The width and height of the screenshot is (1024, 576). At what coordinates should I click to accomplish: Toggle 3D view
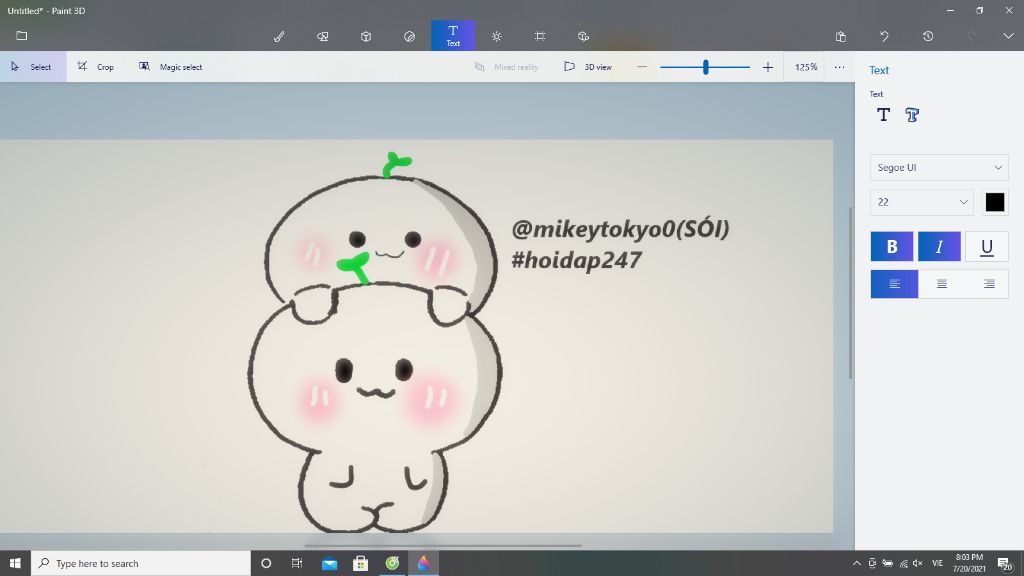(x=588, y=67)
